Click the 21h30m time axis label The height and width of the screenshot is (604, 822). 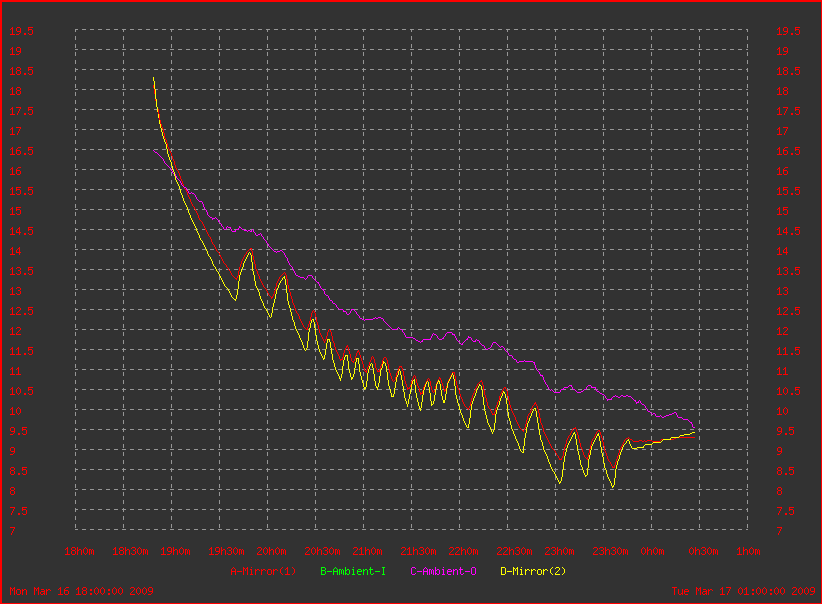tap(418, 551)
